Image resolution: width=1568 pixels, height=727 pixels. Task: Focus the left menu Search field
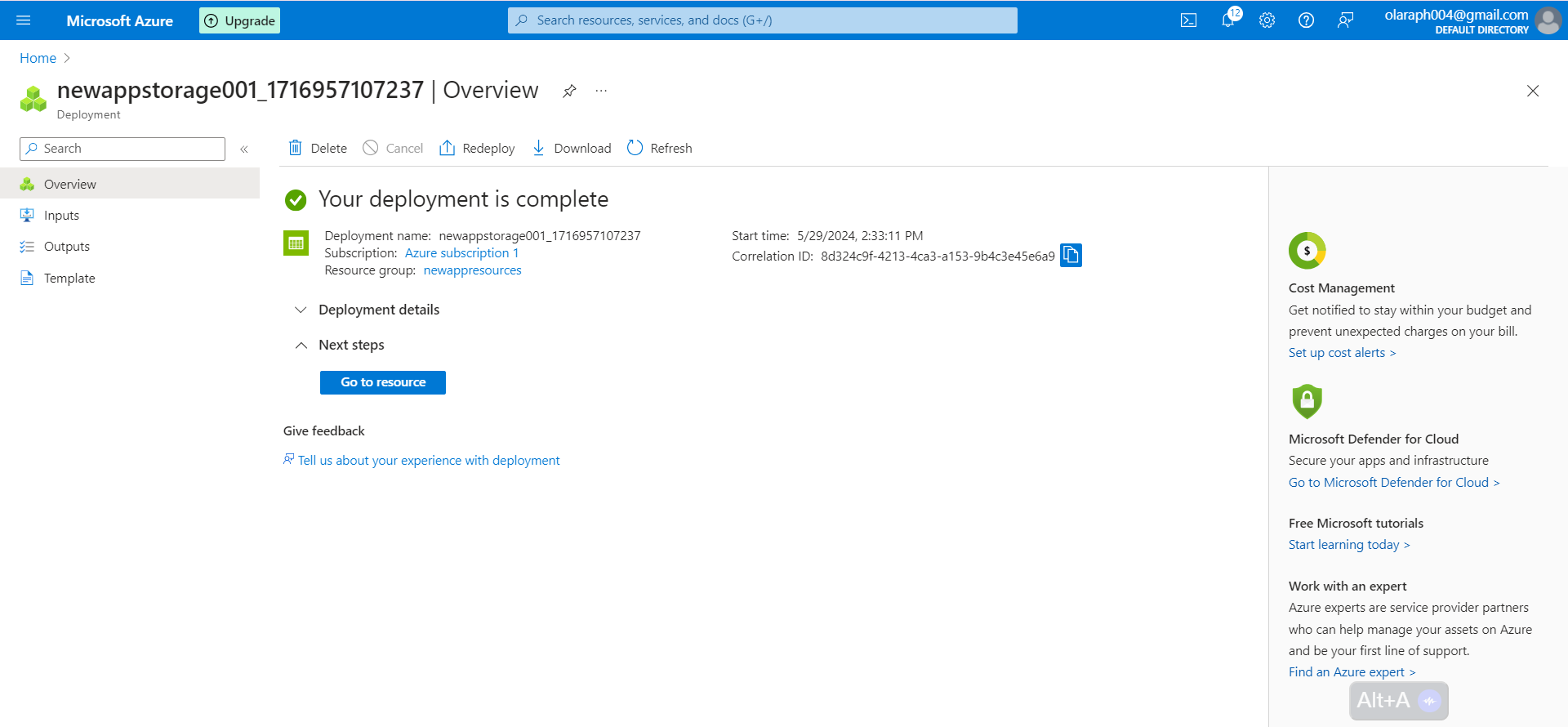(122, 149)
